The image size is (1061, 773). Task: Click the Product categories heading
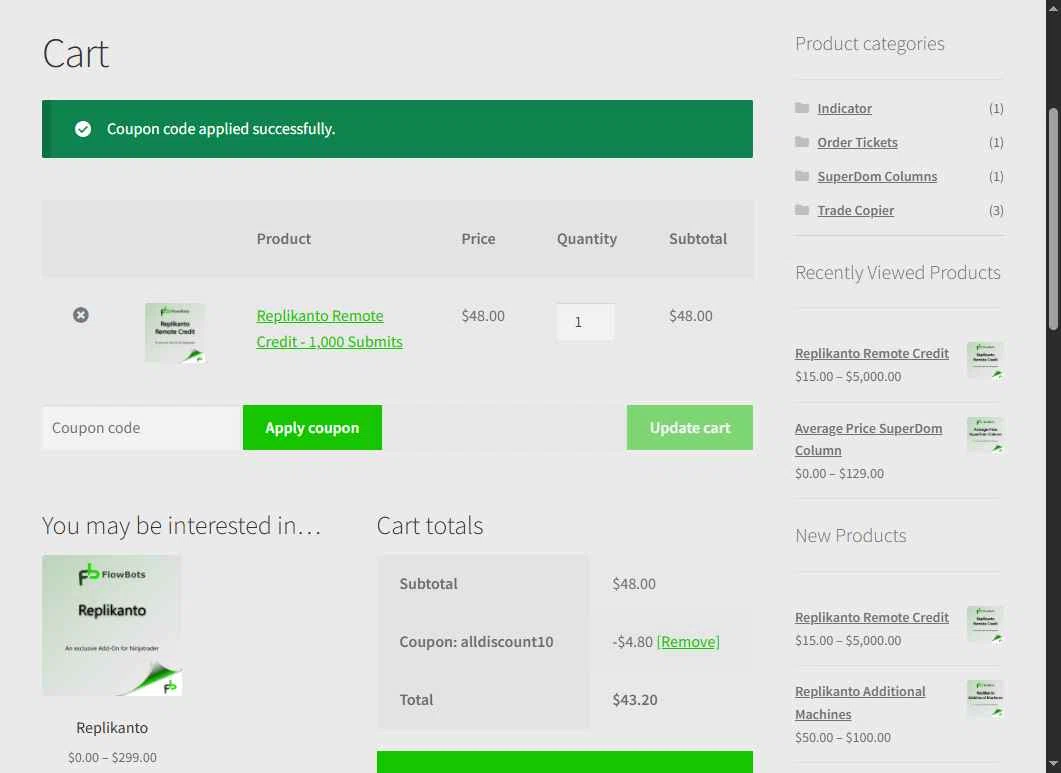pos(870,43)
